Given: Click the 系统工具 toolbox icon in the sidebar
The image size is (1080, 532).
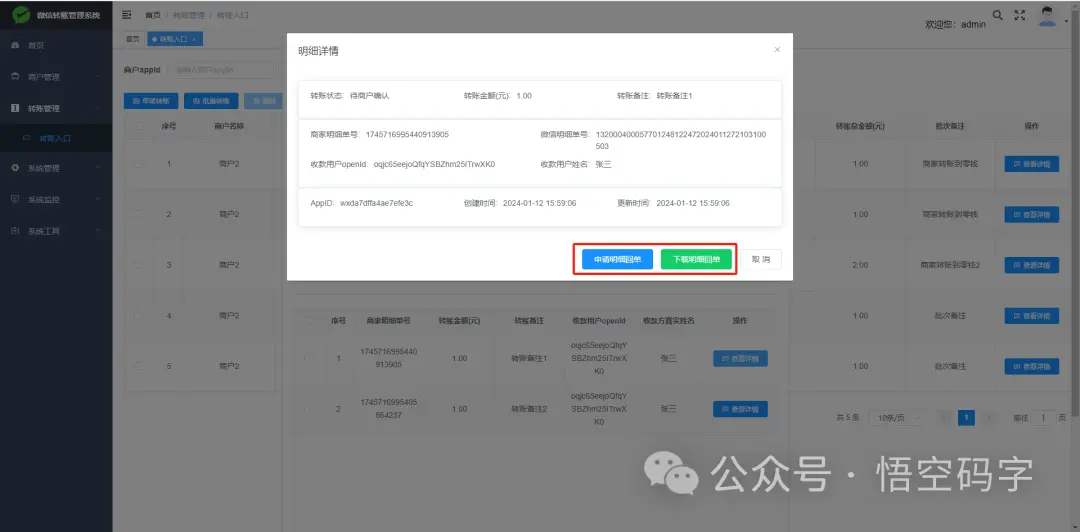Looking at the screenshot, I should [x=14, y=231].
